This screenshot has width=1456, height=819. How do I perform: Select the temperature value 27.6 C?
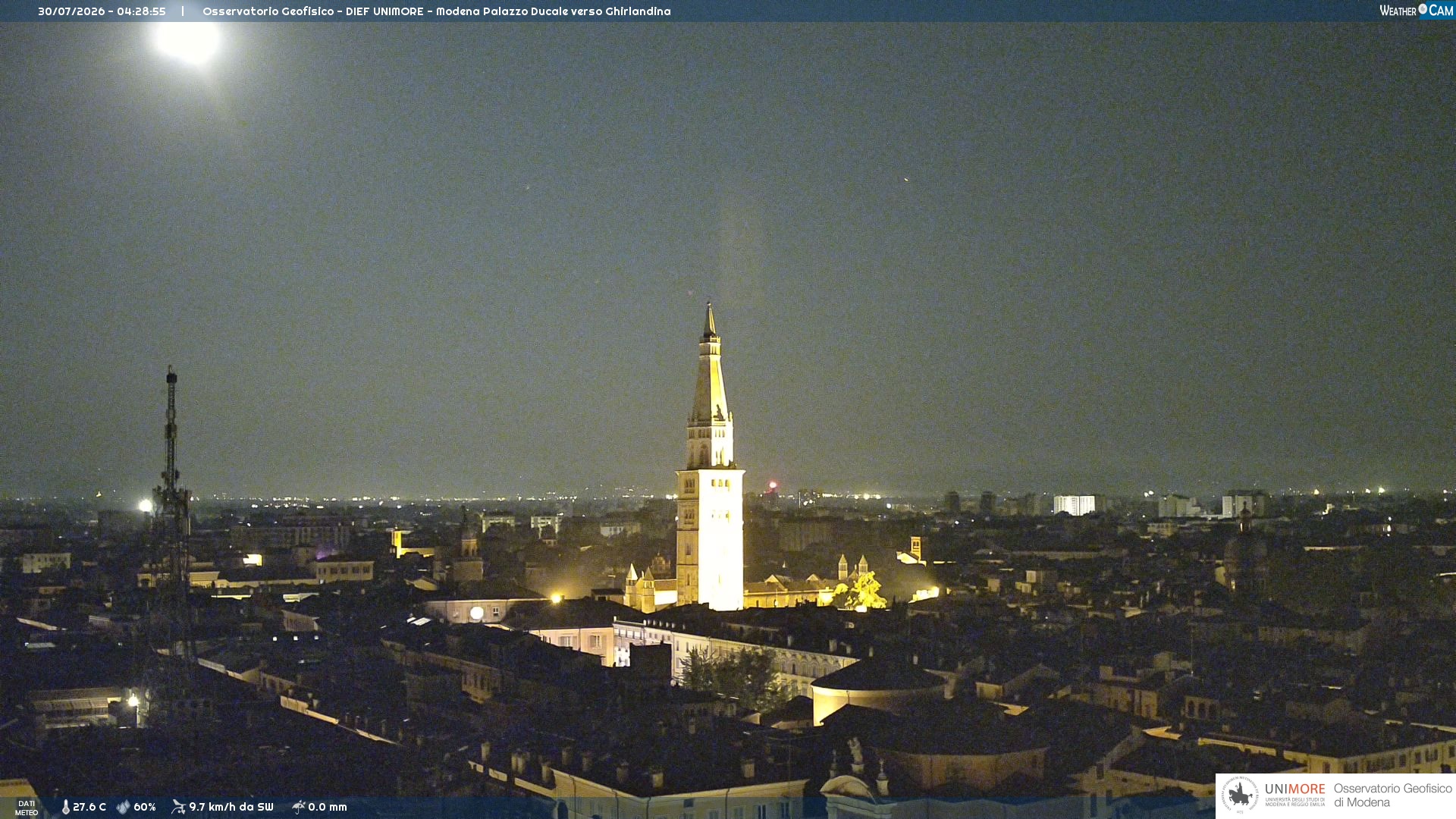click(89, 807)
